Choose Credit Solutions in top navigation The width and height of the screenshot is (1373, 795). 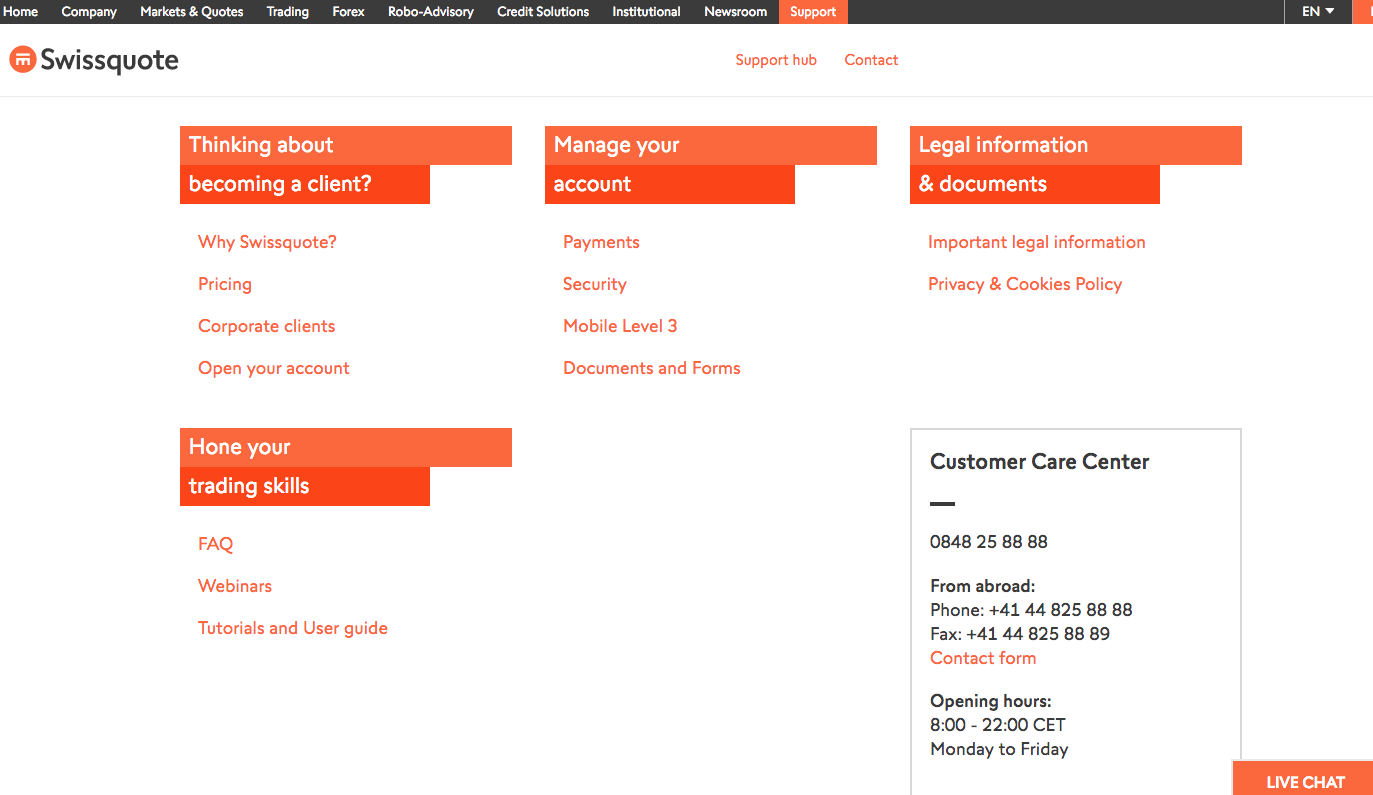click(x=543, y=12)
